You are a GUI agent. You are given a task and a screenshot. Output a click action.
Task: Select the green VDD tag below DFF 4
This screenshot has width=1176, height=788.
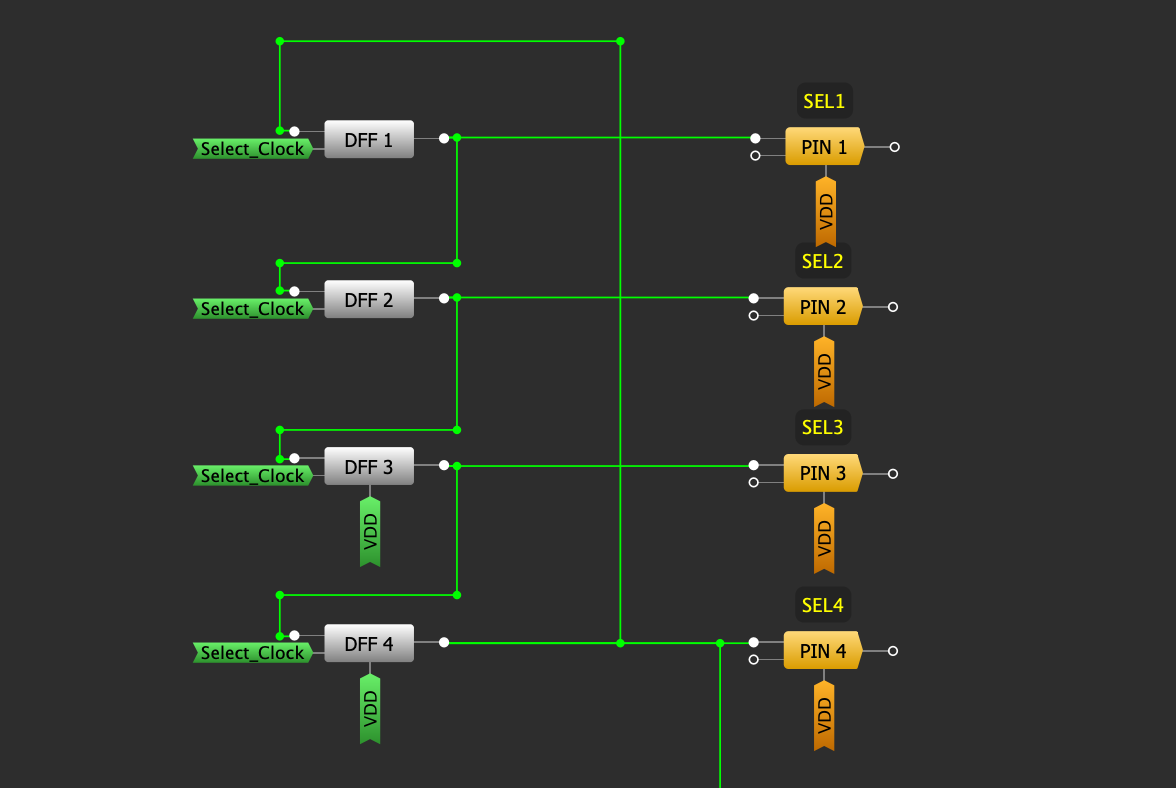pos(370,709)
